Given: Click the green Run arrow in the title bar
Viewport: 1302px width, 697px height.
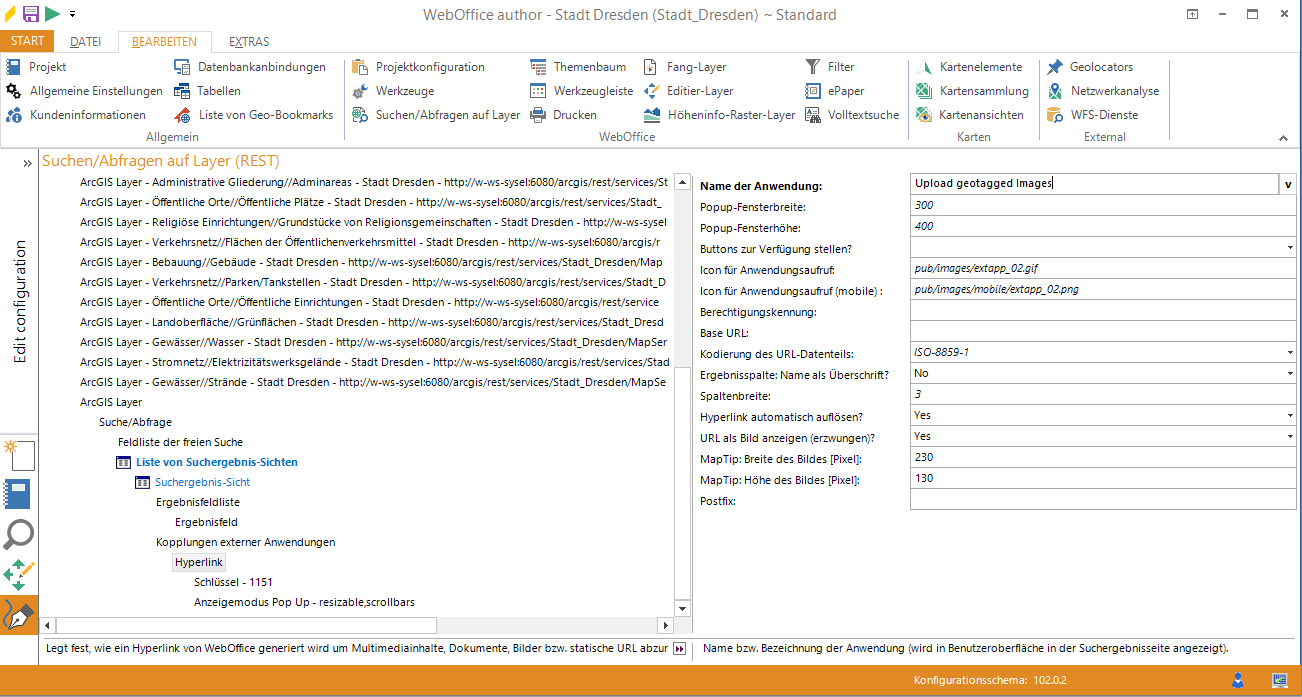Looking at the screenshot, I should click(52, 13).
